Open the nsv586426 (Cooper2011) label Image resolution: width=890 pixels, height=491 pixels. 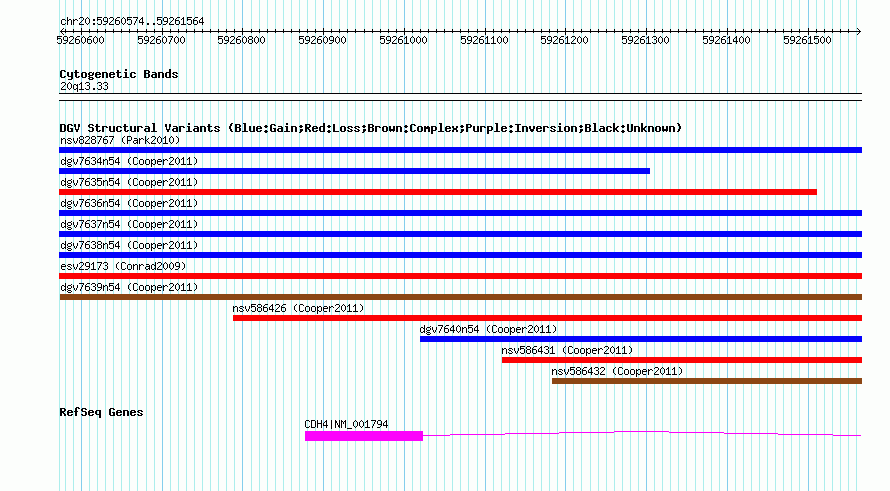pyautogui.click(x=298, y=308)
